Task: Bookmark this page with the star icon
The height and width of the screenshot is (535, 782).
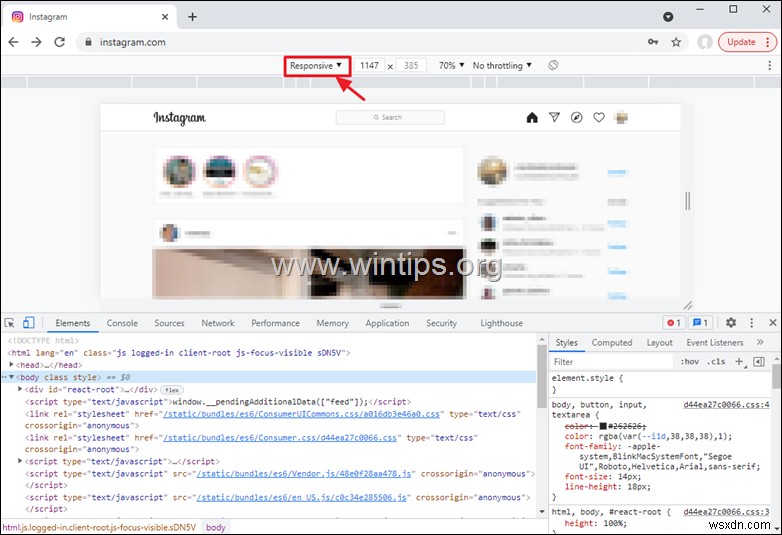Action: [x=676, y=42]
